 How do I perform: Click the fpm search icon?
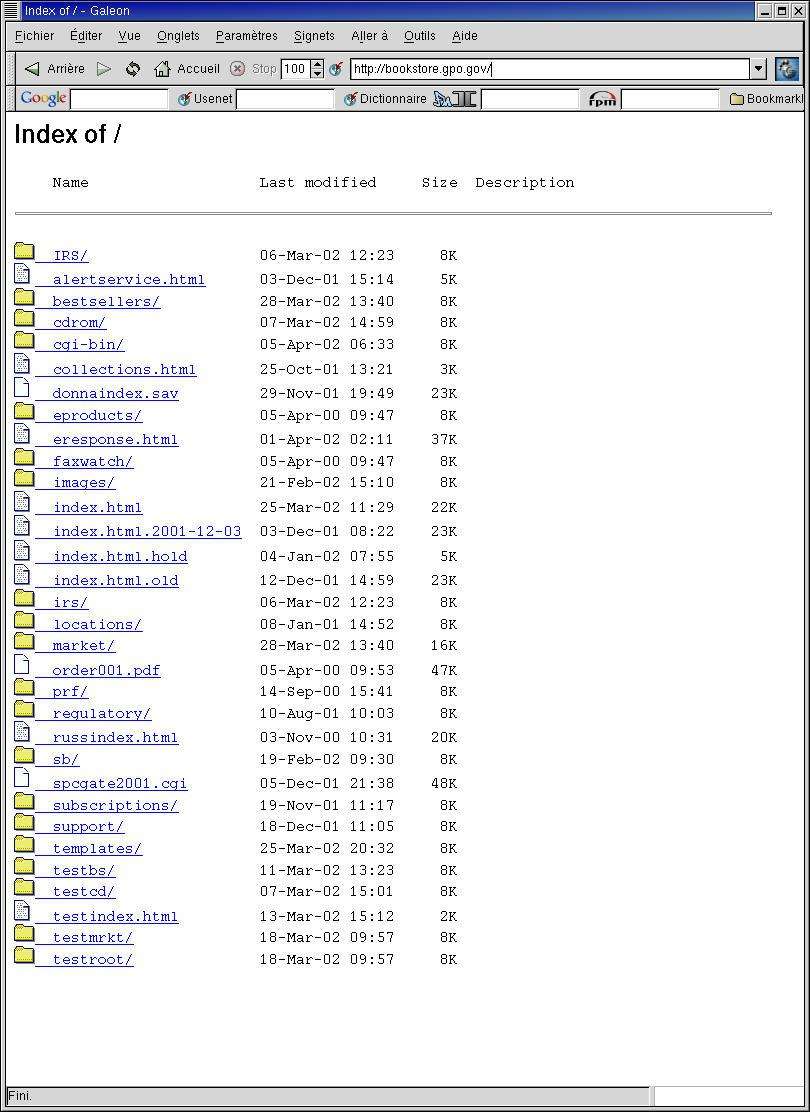[601, 99]
